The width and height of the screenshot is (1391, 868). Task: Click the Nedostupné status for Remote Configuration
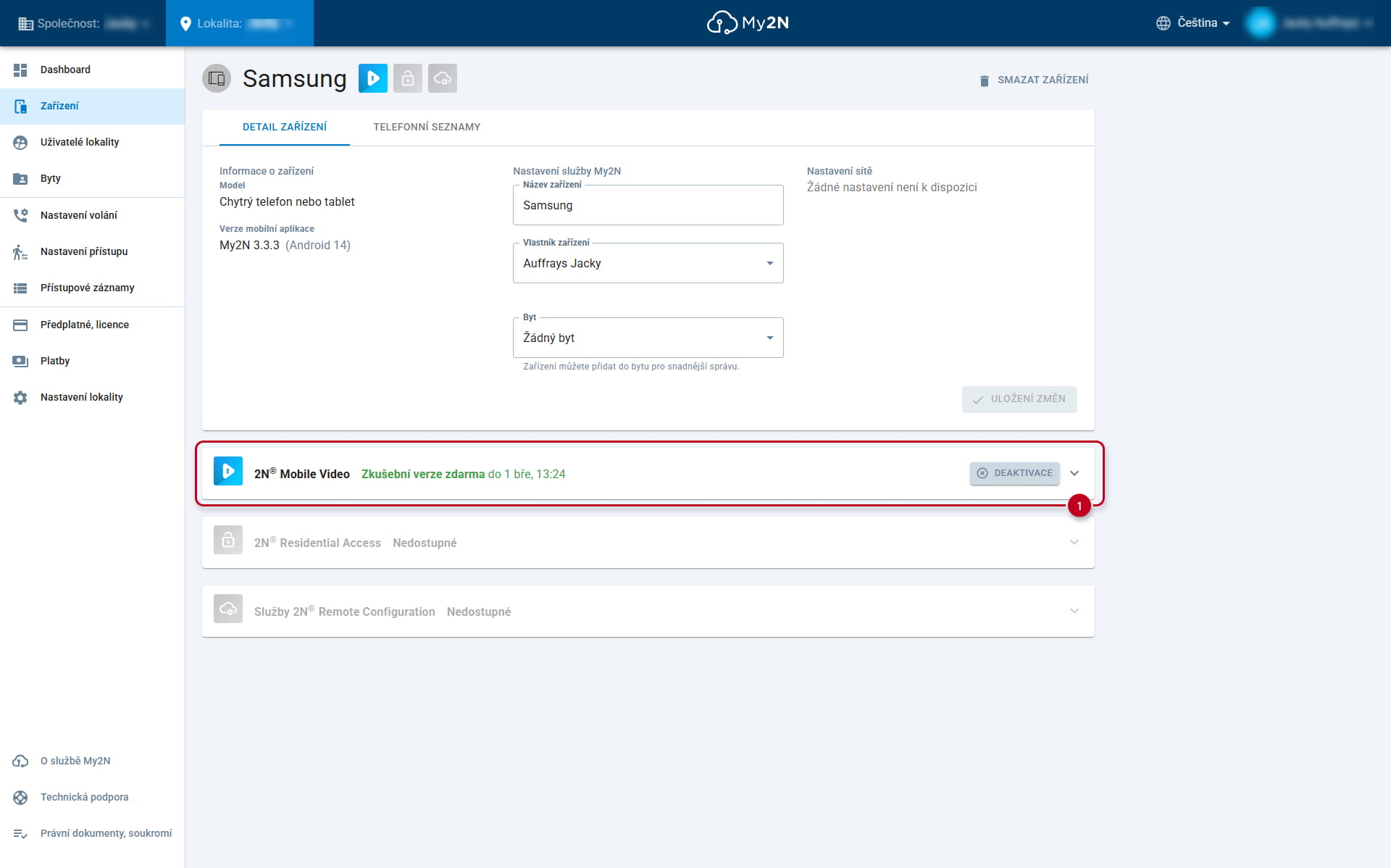[479, 612]
